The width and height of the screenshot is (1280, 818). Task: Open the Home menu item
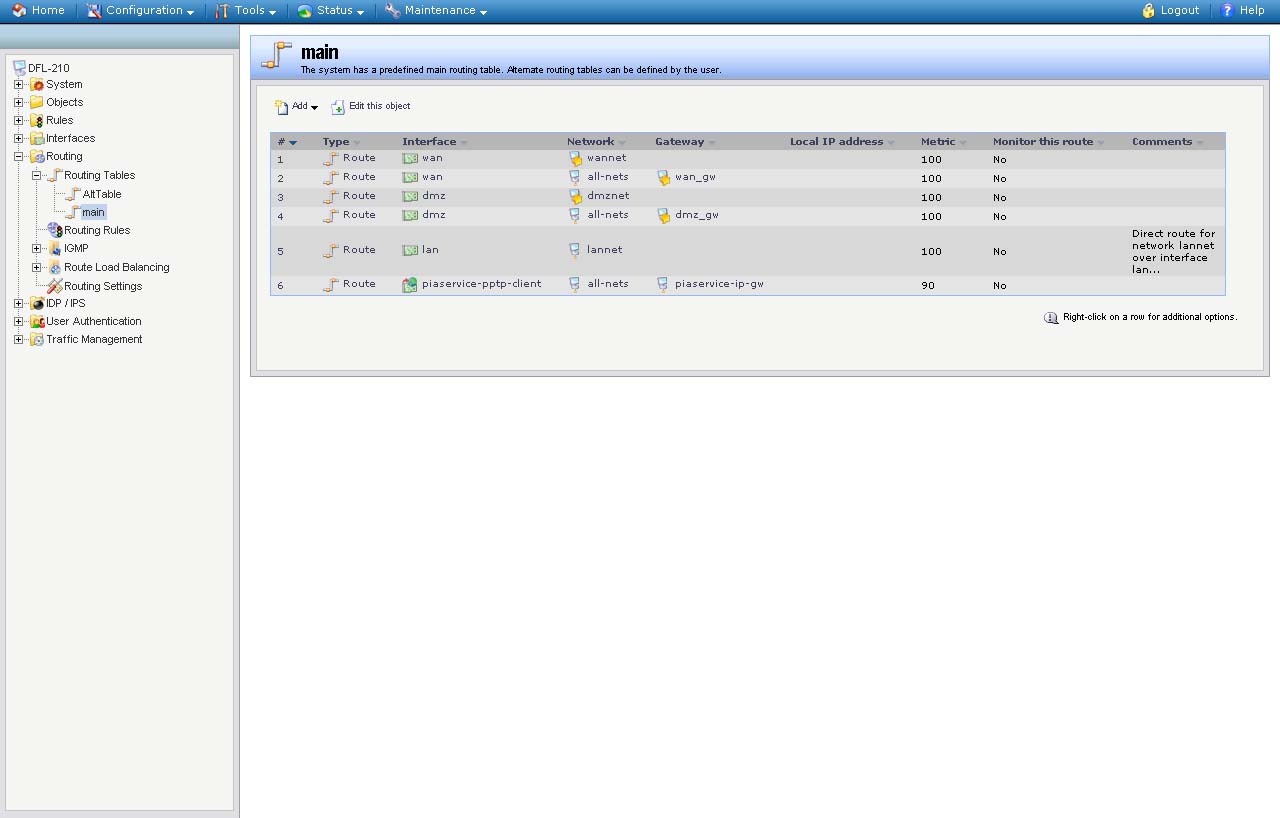pyautogui.click(x=39, y=10)
